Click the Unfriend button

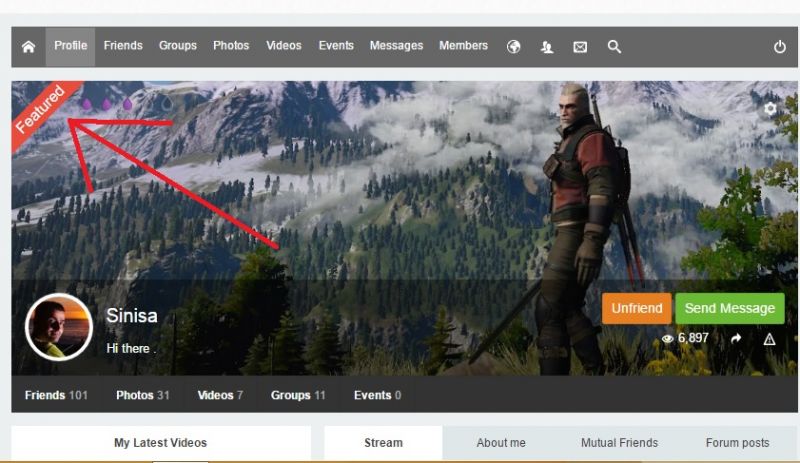pos(637,308)
